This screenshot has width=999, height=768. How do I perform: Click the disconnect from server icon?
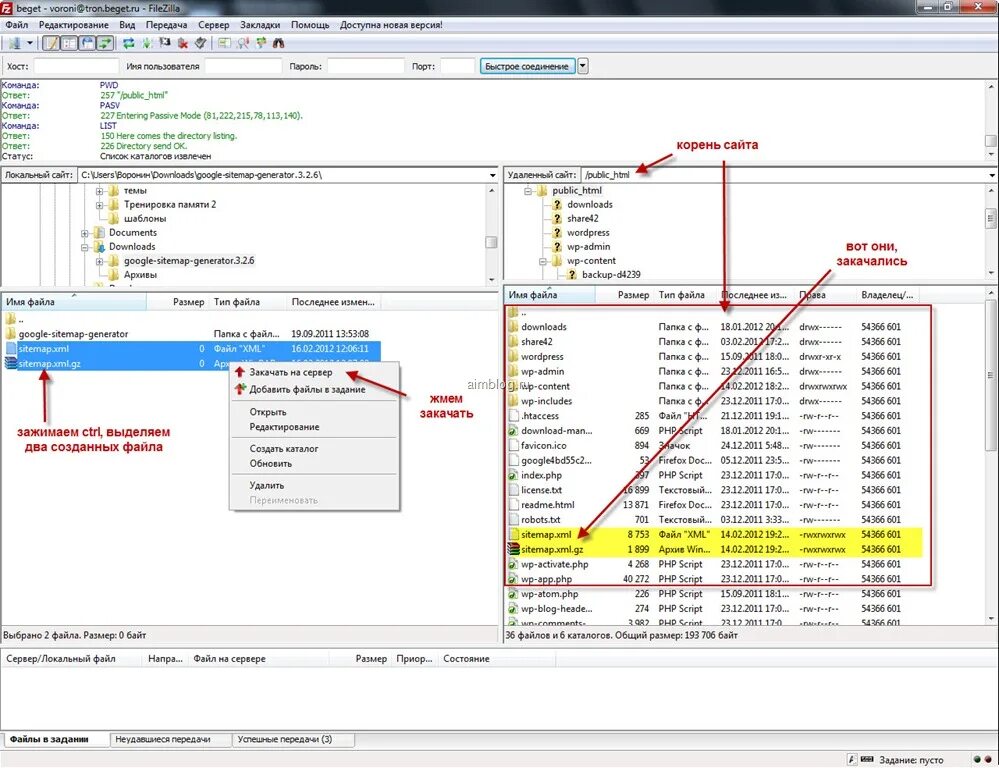[183, 43]
